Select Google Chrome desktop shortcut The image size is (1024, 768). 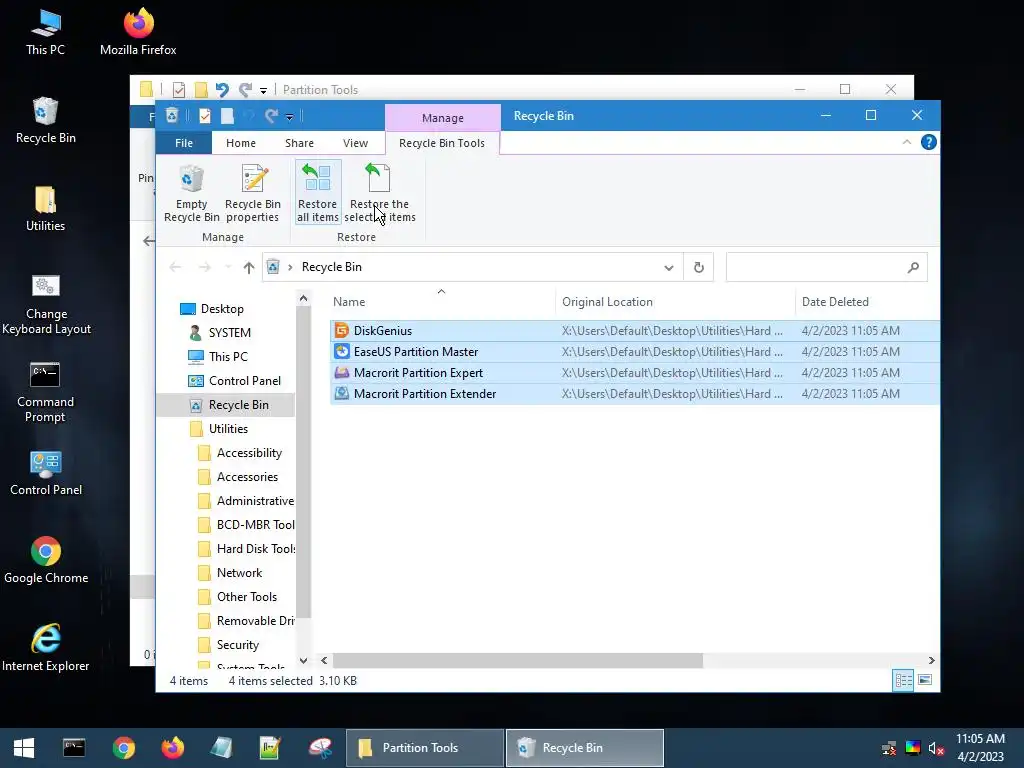[x=45, y=560]
